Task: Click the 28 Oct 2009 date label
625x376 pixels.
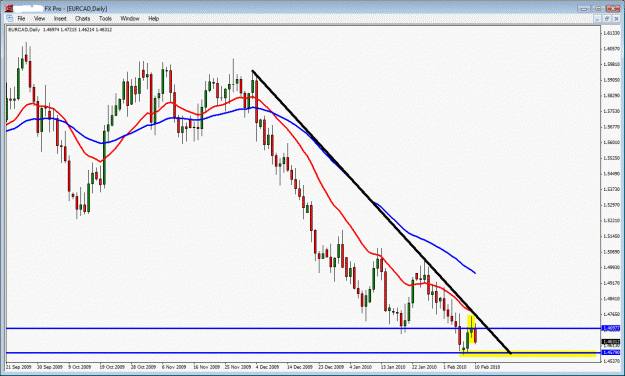Action: point(143,366)
